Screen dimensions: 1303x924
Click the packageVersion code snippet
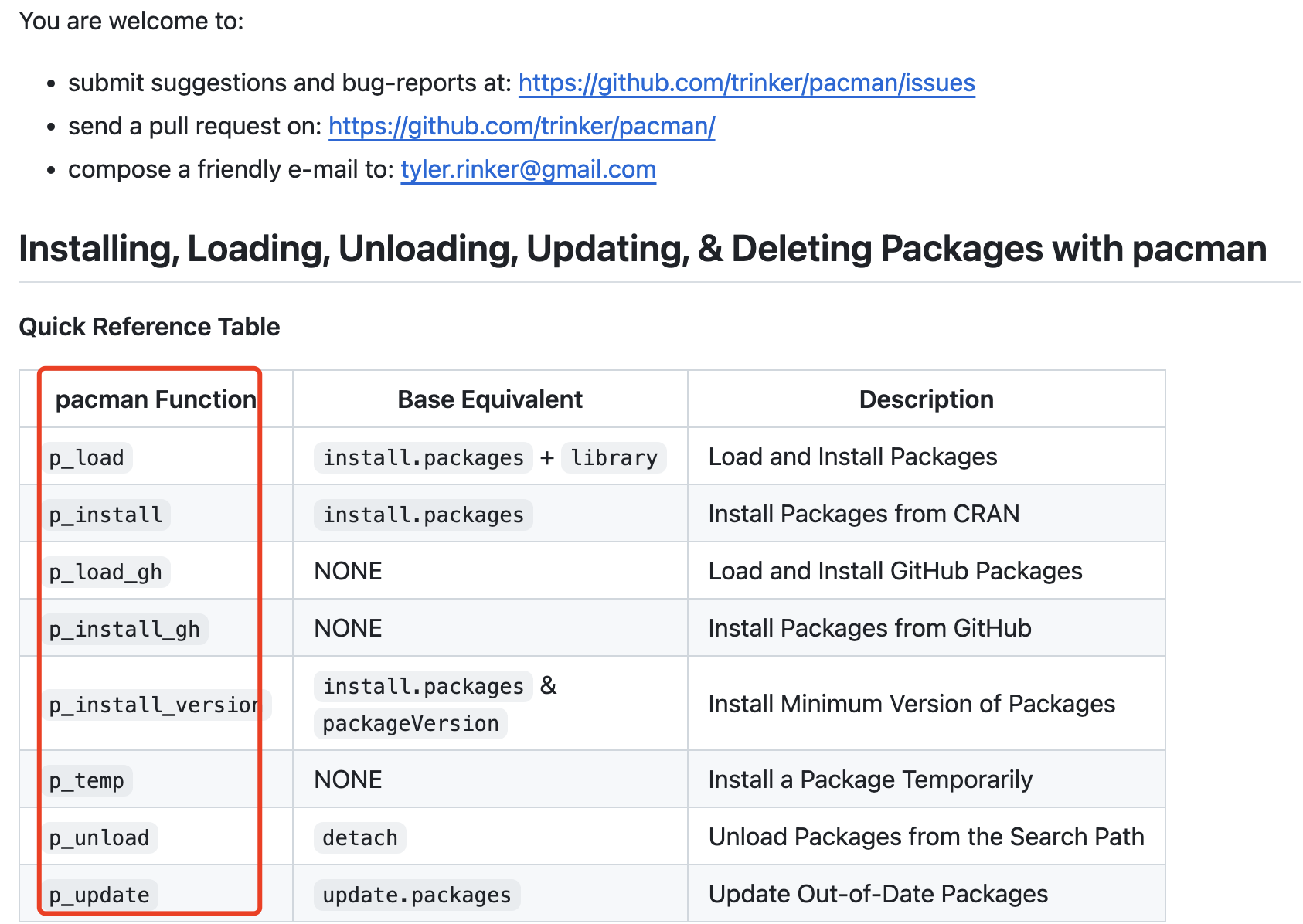pos(410,723)
